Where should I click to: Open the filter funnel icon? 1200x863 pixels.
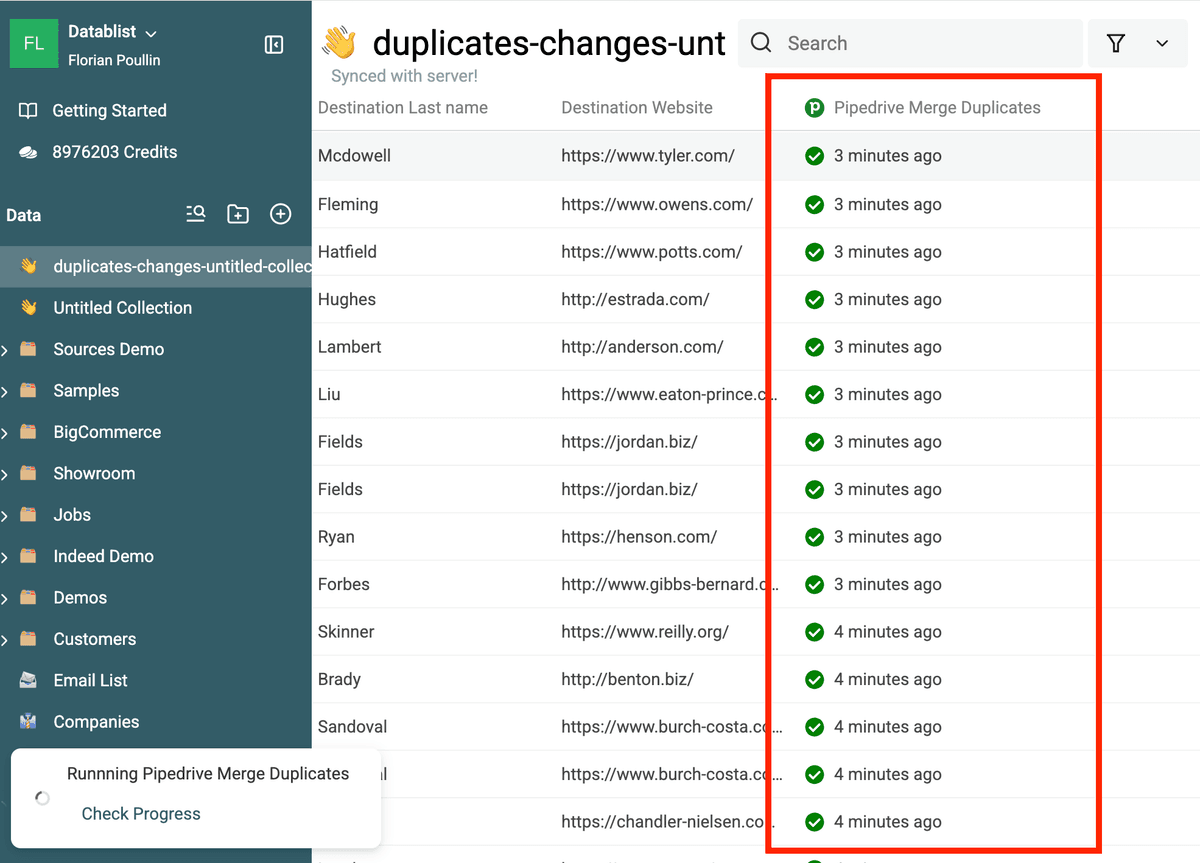pyautogui.click(x=1116, y=43)
